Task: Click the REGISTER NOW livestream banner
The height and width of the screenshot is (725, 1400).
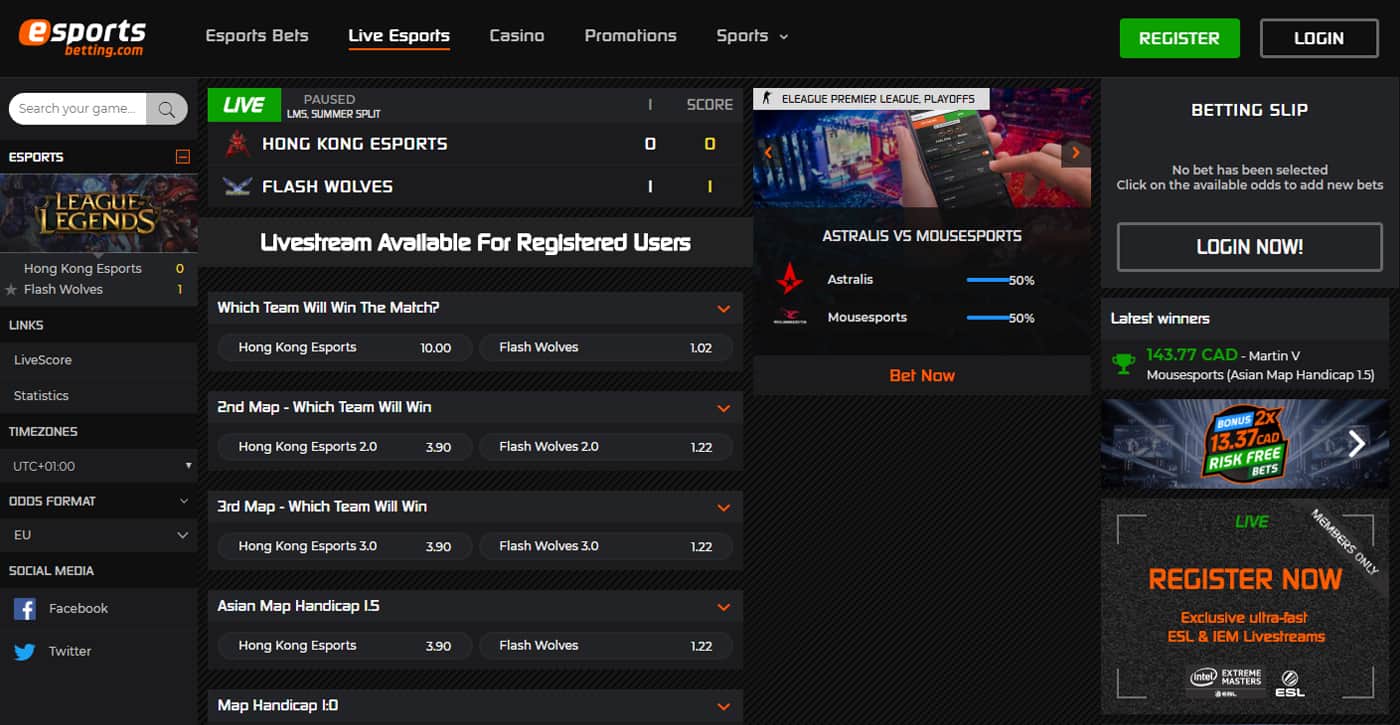Action: pyautogui.click(x=1245, y=606)
